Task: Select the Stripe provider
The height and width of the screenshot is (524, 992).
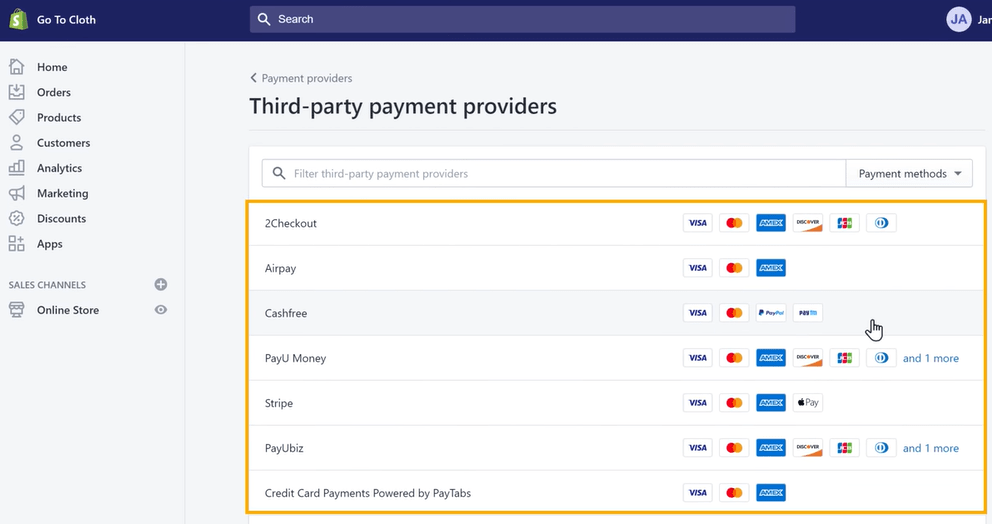Action: click(617, 402)
